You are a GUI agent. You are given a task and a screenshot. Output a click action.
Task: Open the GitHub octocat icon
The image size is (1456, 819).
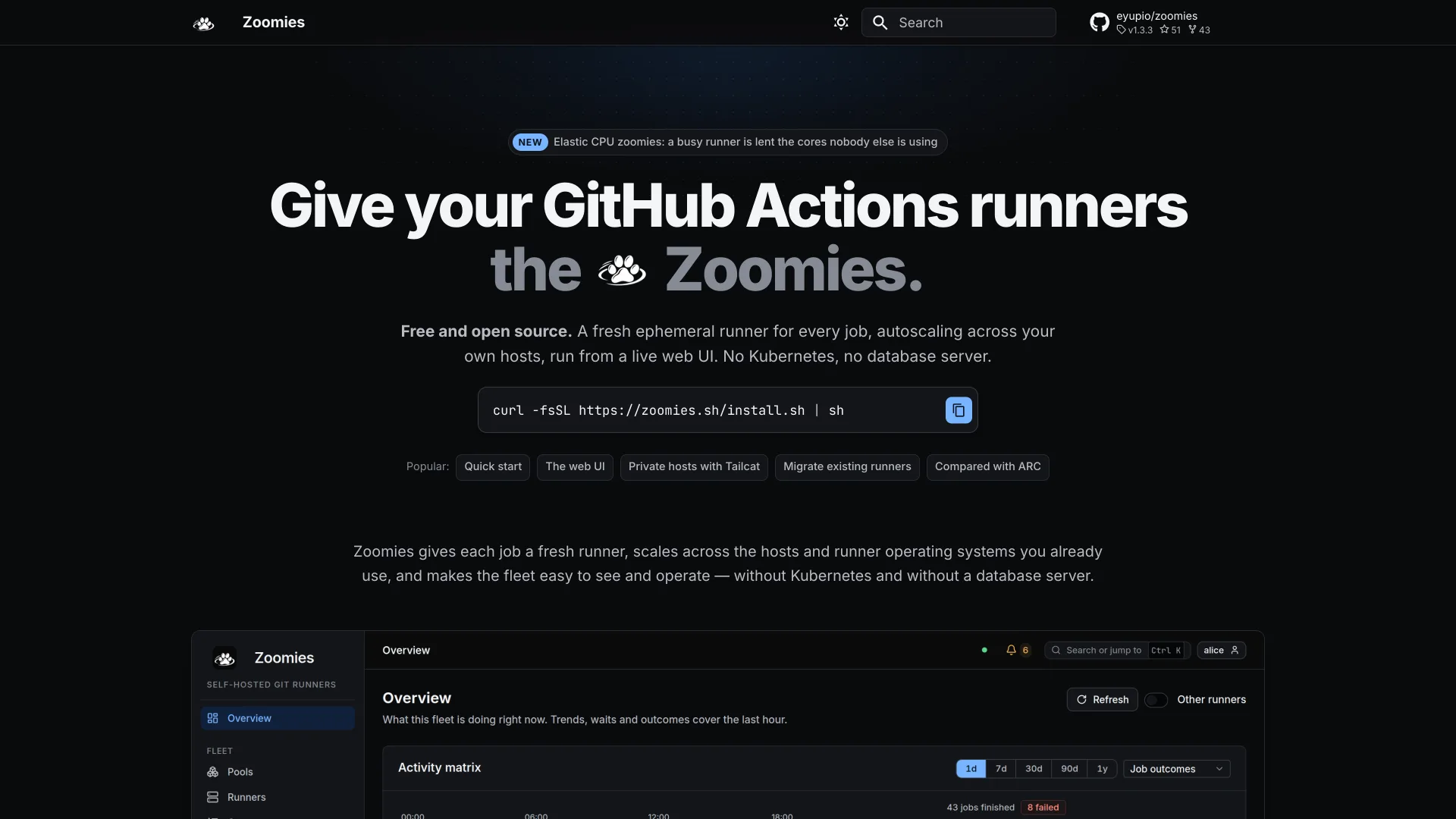(x=1100, y=23)
